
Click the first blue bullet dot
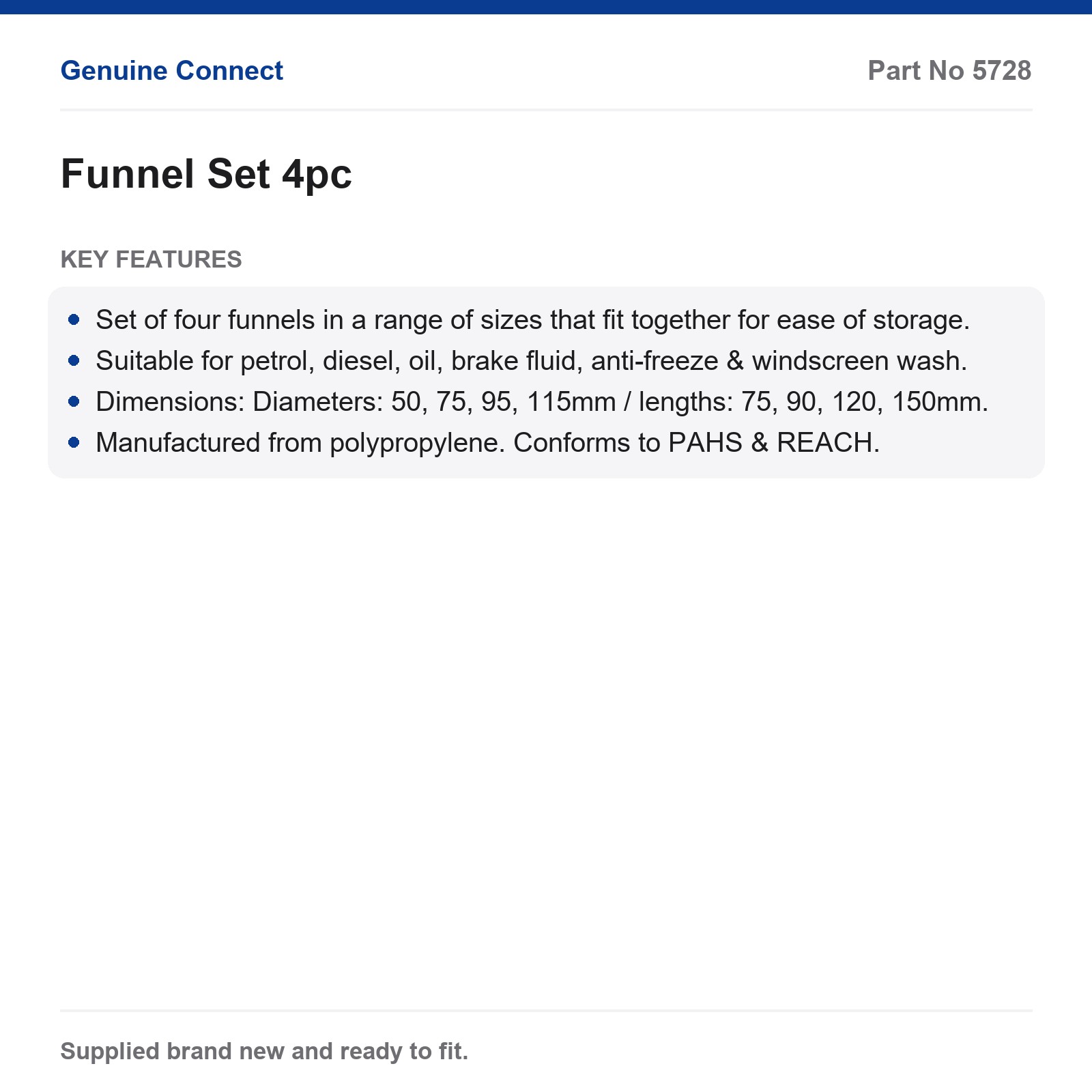click(74, 319)
